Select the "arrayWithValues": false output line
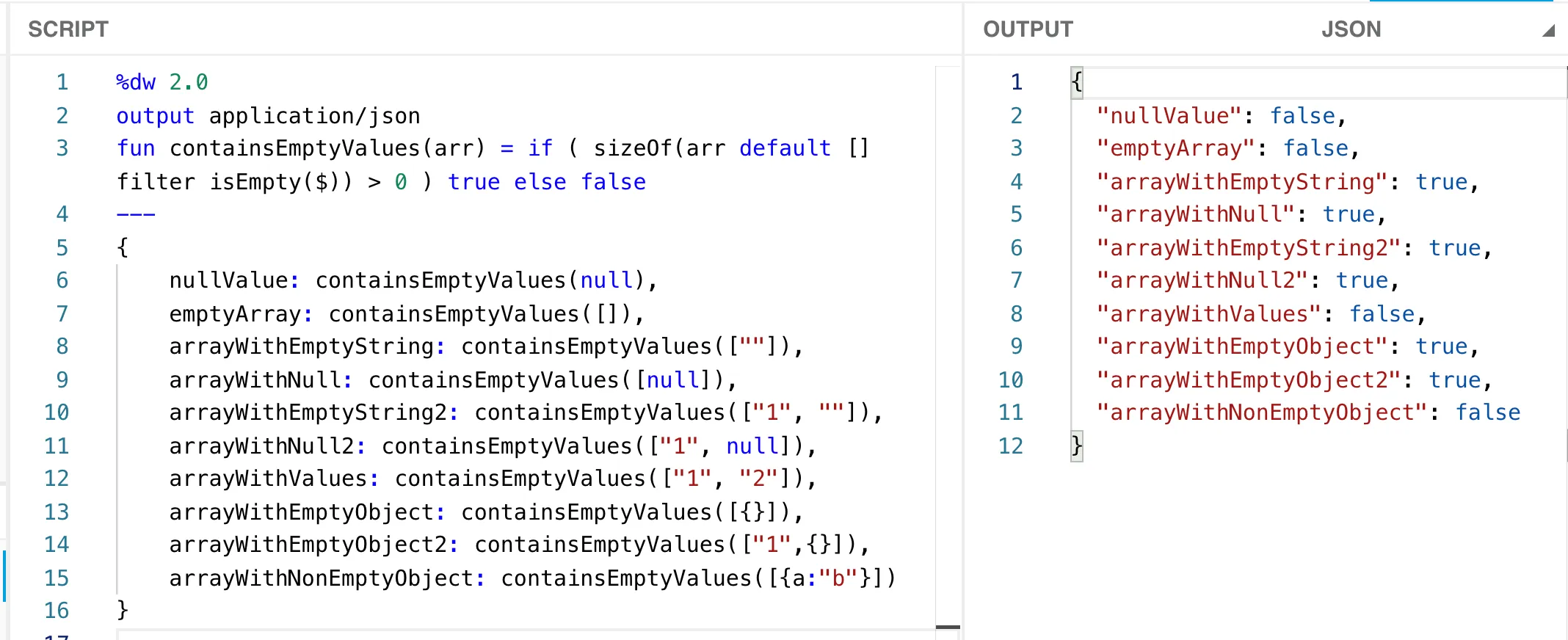The width and height of the screenshot is (1568, 640). [1261, 314]
